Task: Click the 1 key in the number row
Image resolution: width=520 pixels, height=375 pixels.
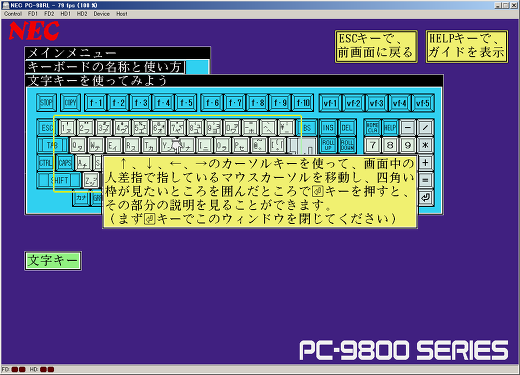Action: [x=67, y=128]
